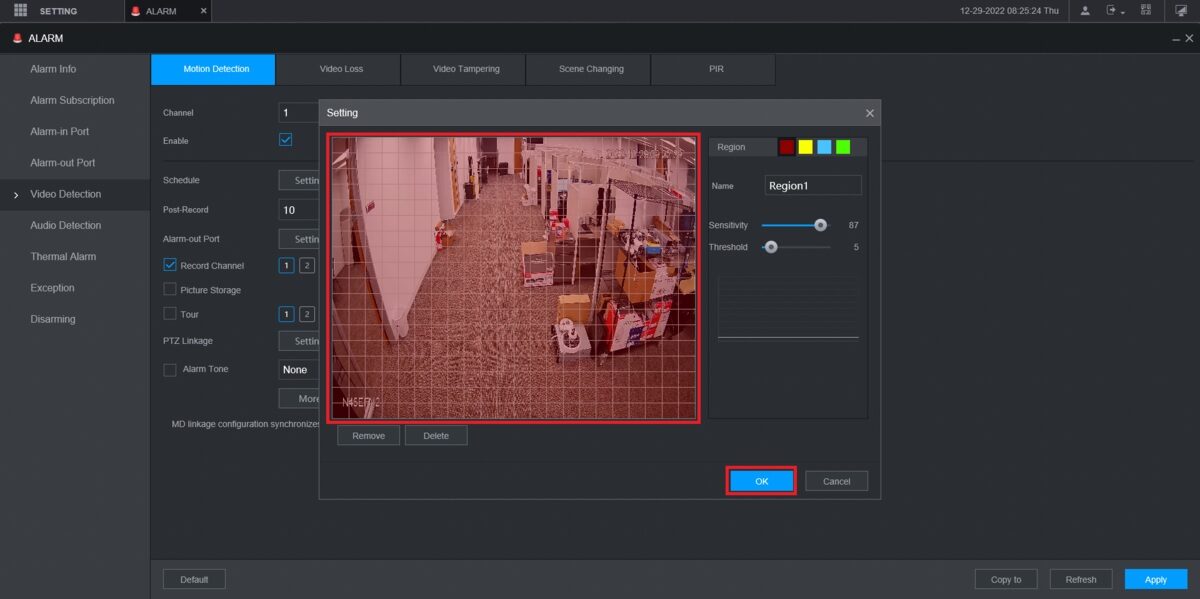
Task: Click the Remove button under the preview
Action: (x=368, y=436)
